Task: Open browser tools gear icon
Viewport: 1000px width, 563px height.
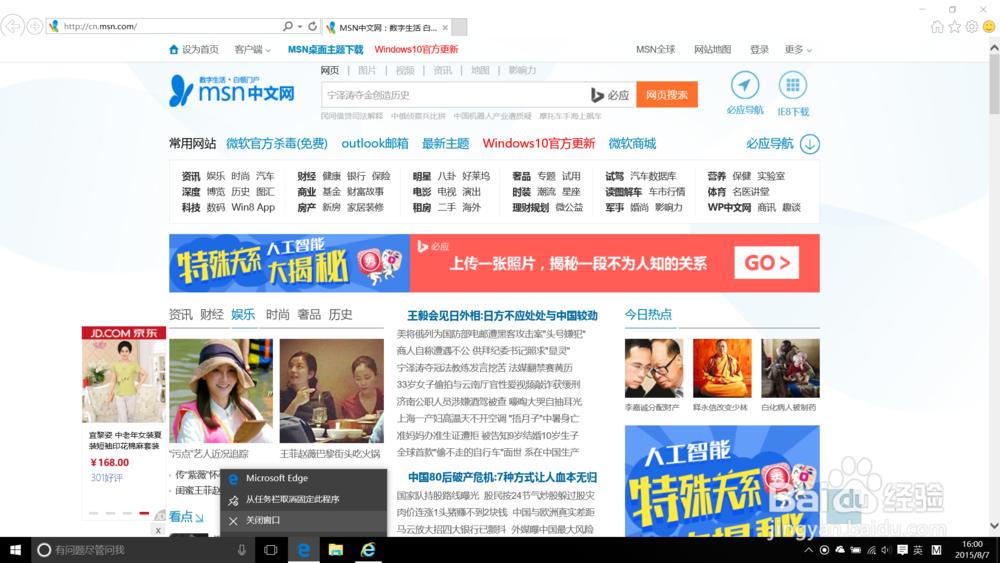Action: 971,27
